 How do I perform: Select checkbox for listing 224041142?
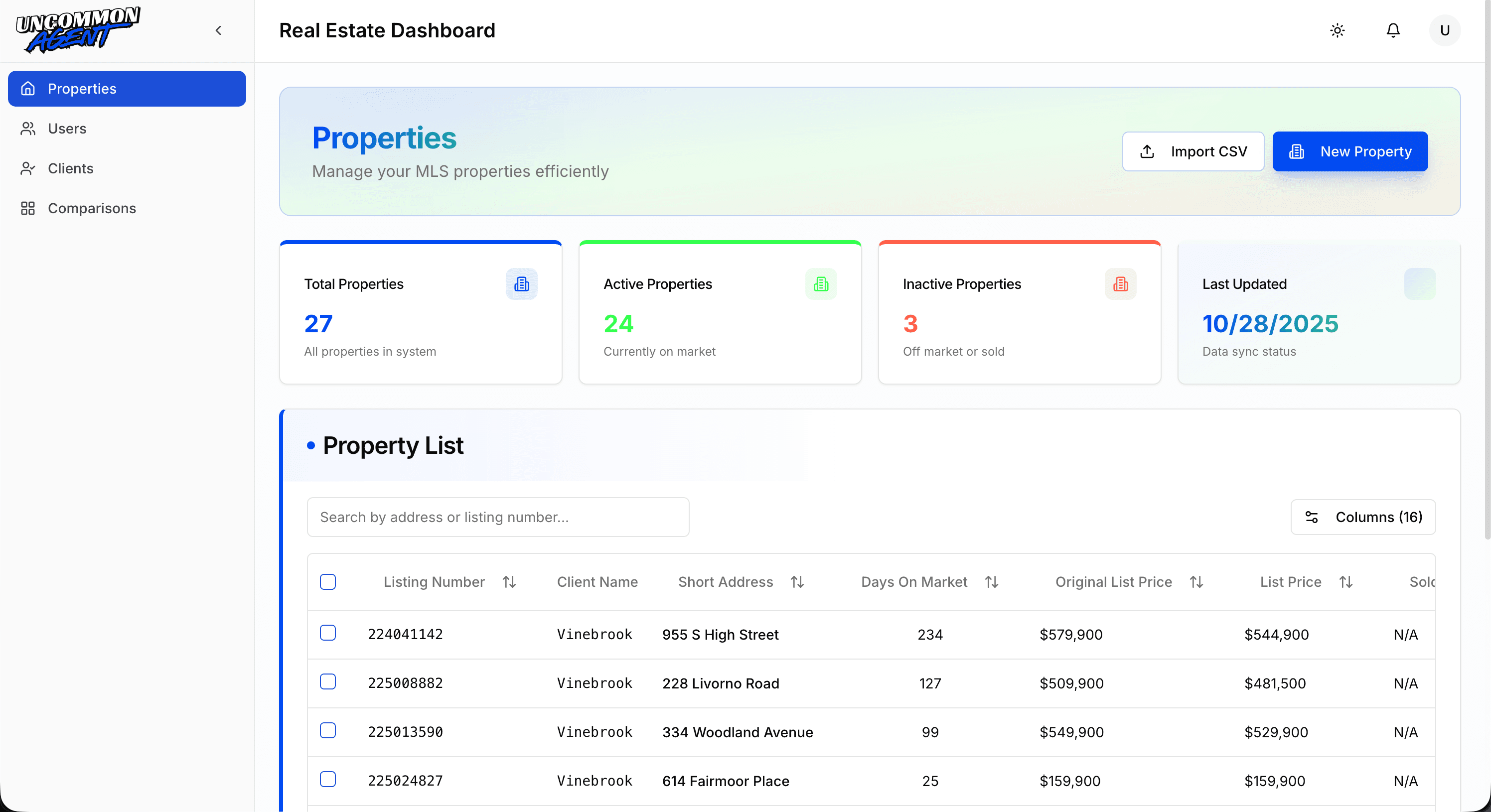pyautogui.click(x=328, y=633)
